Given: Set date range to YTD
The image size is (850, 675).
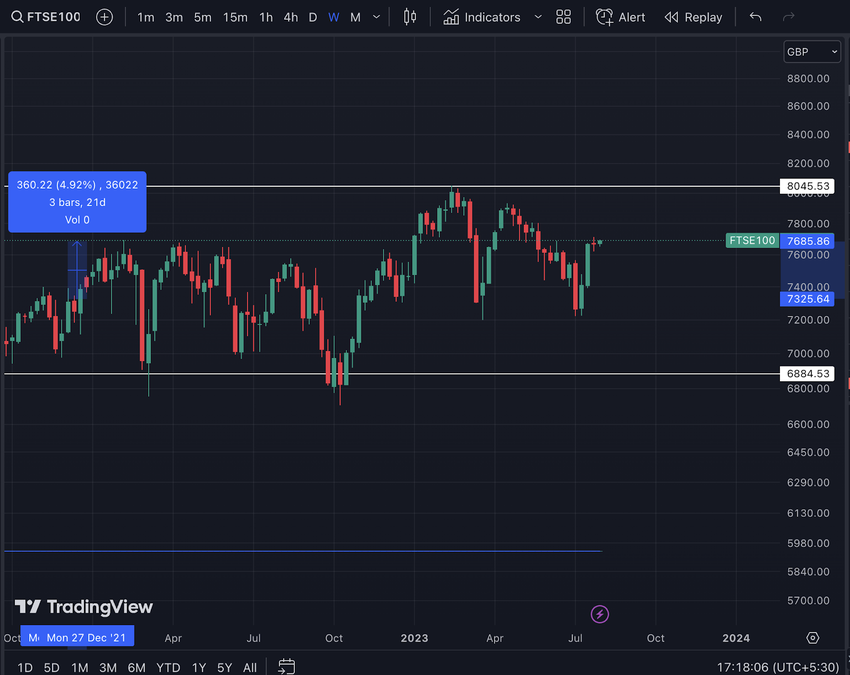Looking at the screenshot, I should tap(168, 667).
